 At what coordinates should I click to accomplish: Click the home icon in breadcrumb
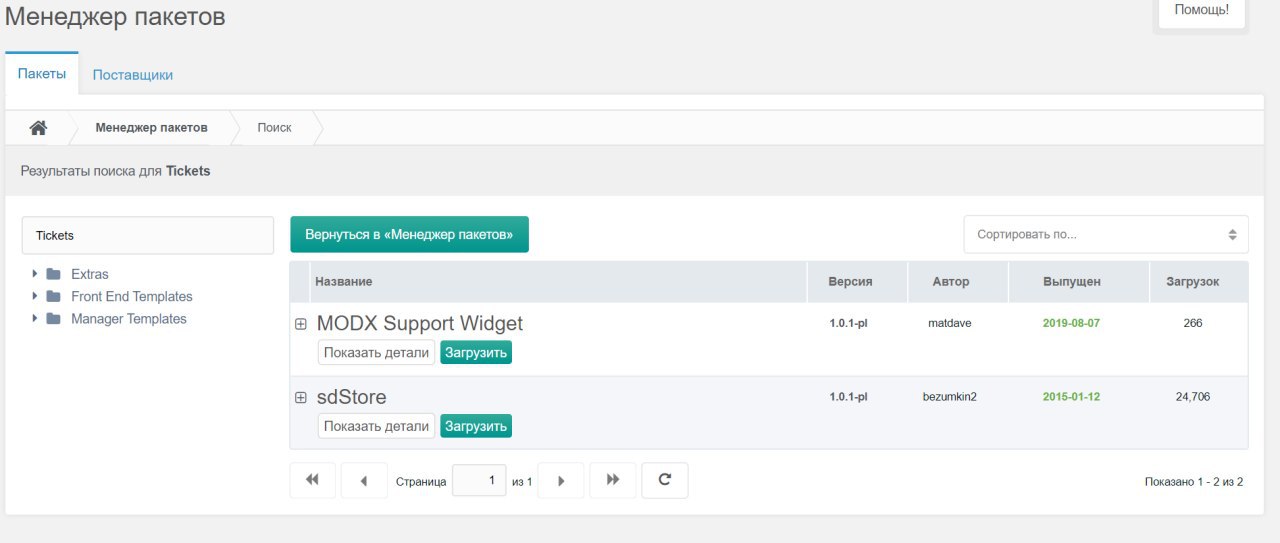click(38, 128)
